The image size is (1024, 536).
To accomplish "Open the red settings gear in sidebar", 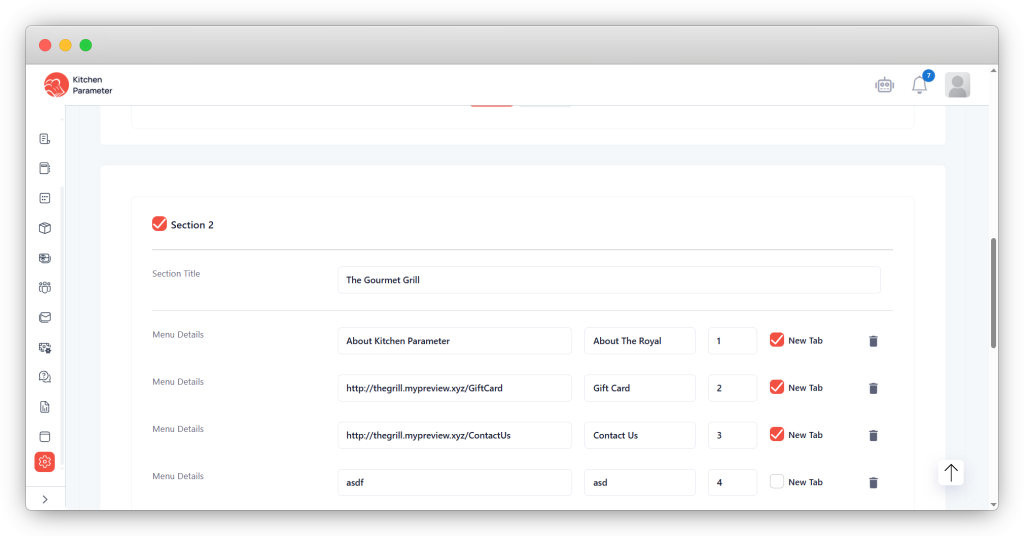I will point(44,461).
